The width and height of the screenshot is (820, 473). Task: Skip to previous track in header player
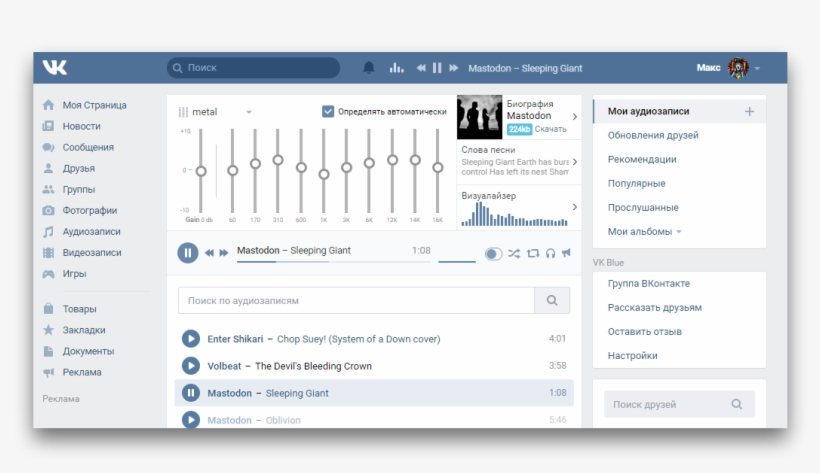[x=421, y=67]
